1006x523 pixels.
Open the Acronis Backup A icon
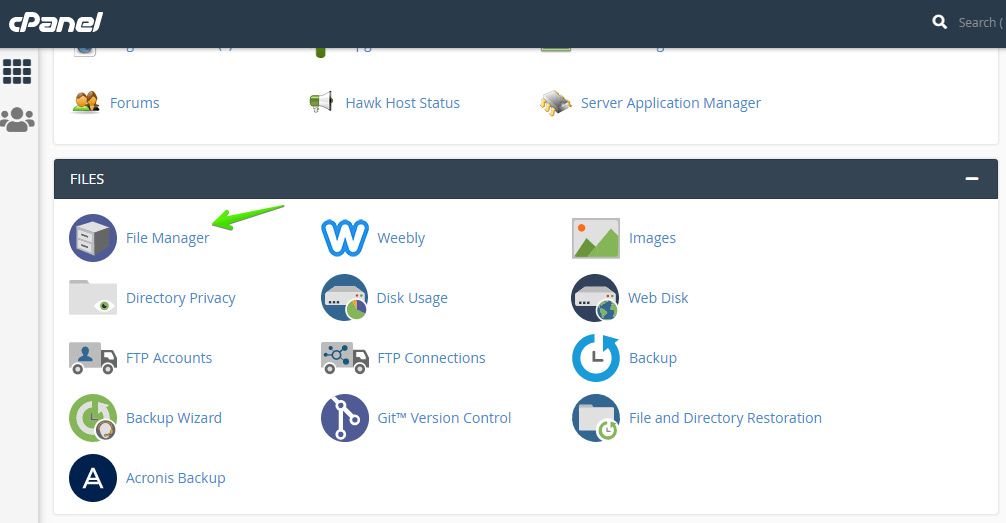pos(93,478)
